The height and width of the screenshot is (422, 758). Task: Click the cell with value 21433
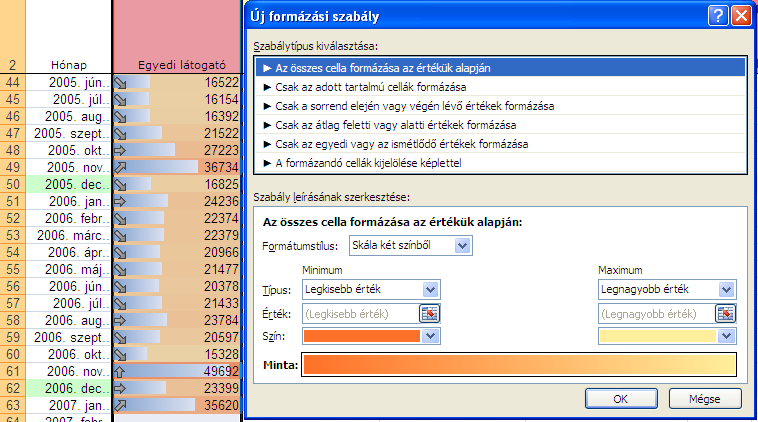pyautogui.click(x=177, y=303)
